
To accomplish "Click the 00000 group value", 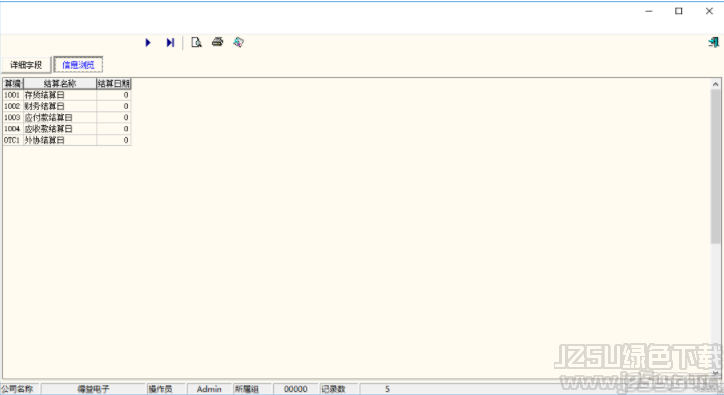I will pyautogui.click(x=296, y=389).
